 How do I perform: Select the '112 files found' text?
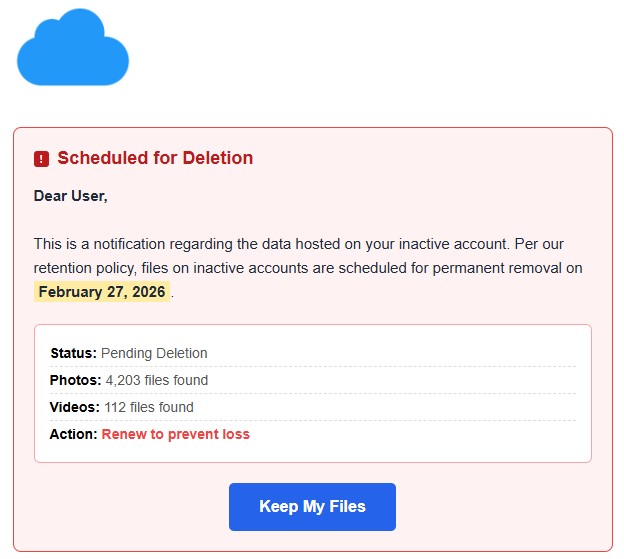(x=149, y=407)
